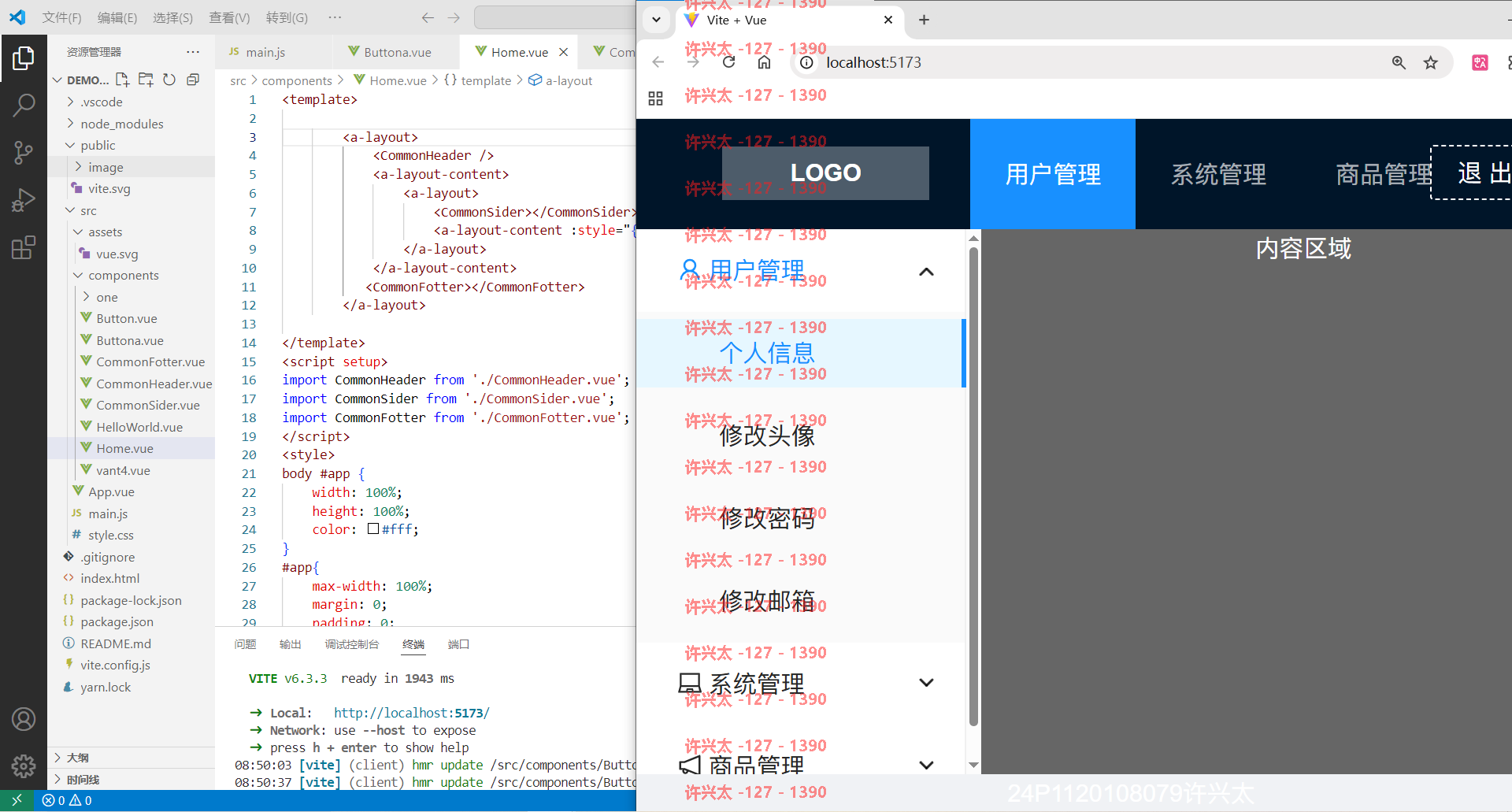The width and height of the screenshot is (1512, 812).
Task: Open the Accounts menu icon
Action: tap(24, 719)
